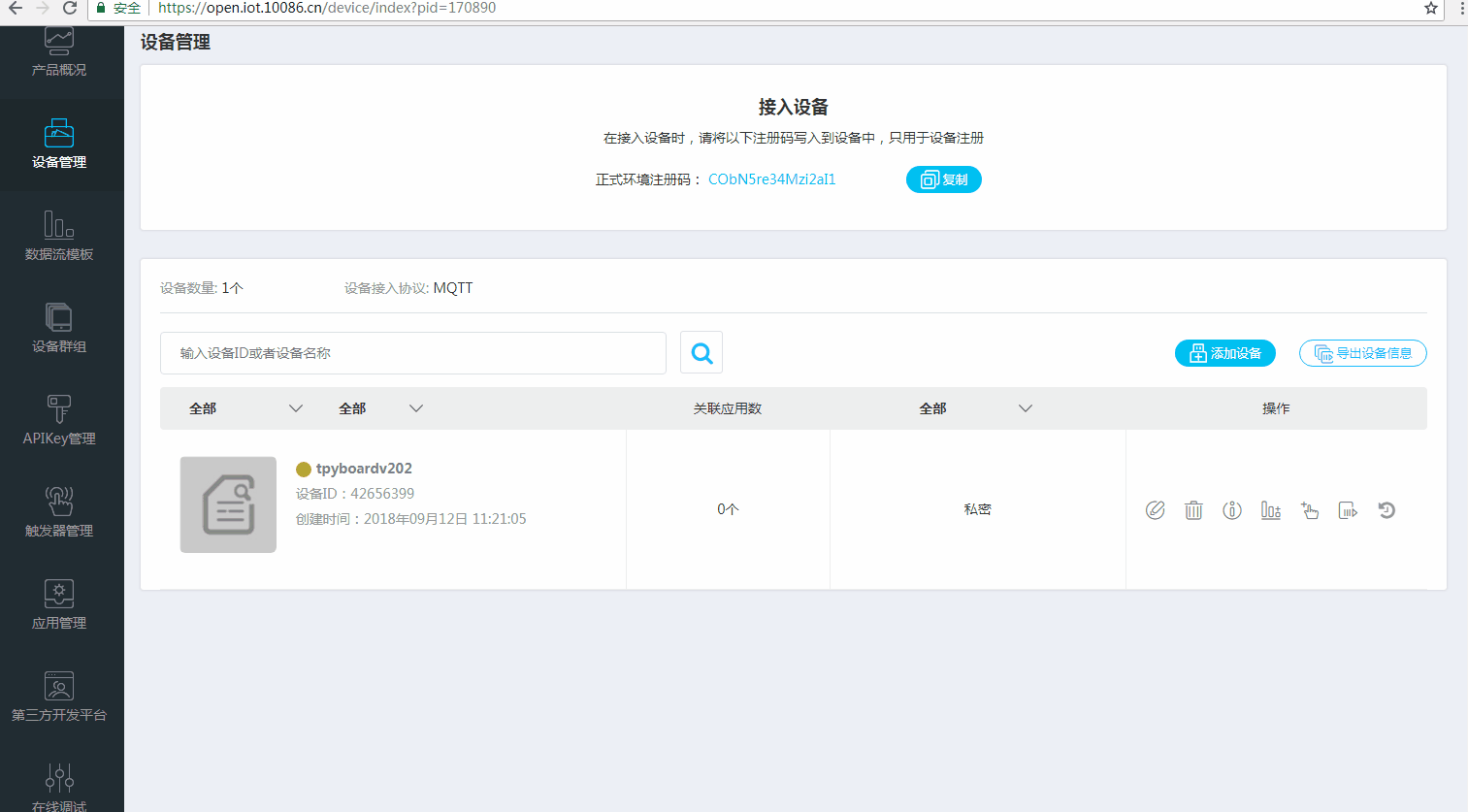The height and width of the screenshot is (812, 1468).
Task: Click the history clock-arrow icon
Action: (x=1386, y=510)
